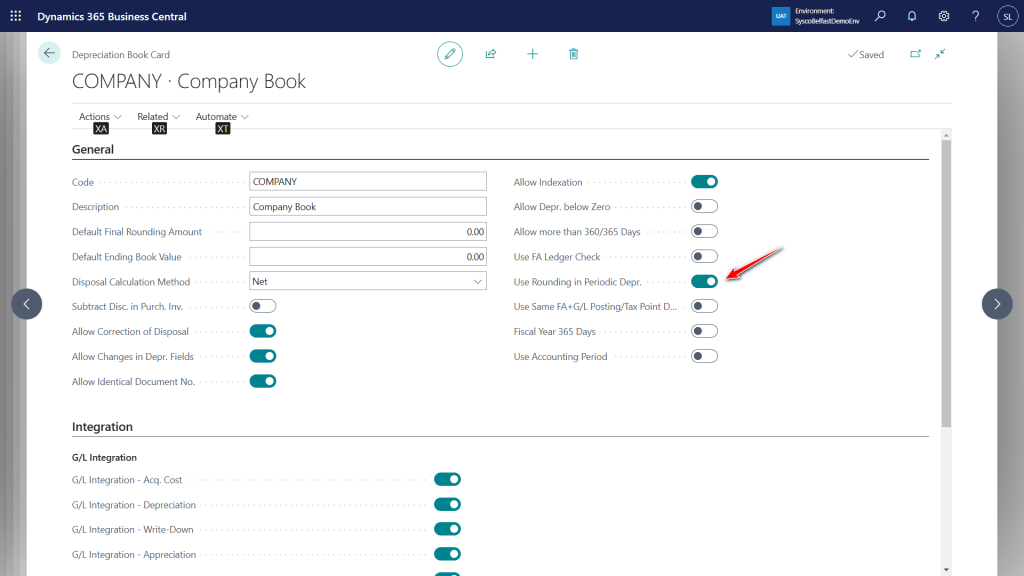Expand the Related menu
The image size is (1024, 576).
click(158, 117)
